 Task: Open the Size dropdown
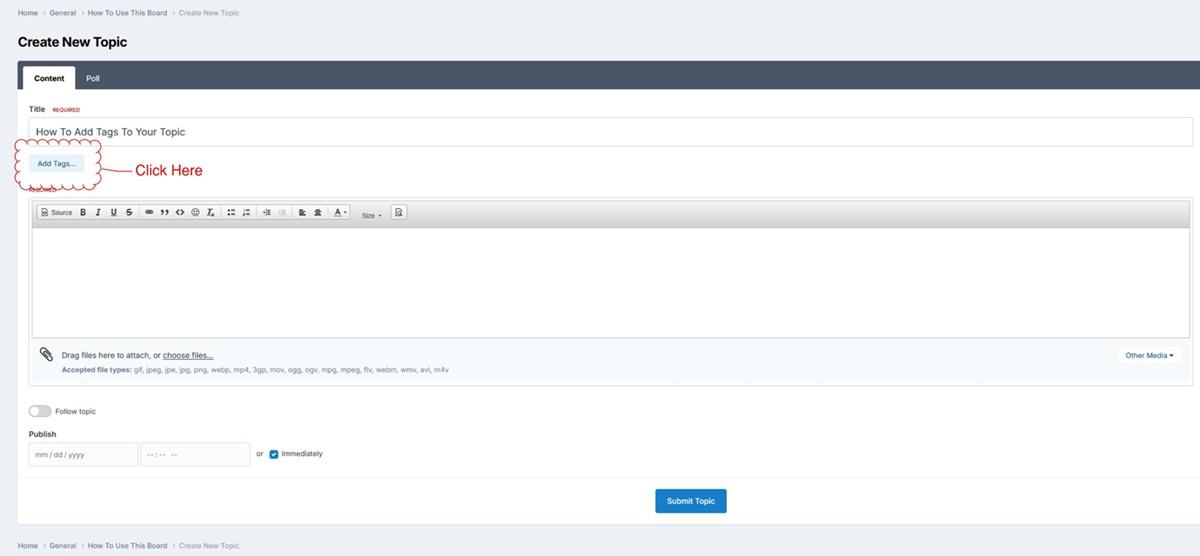pos(371,216)
